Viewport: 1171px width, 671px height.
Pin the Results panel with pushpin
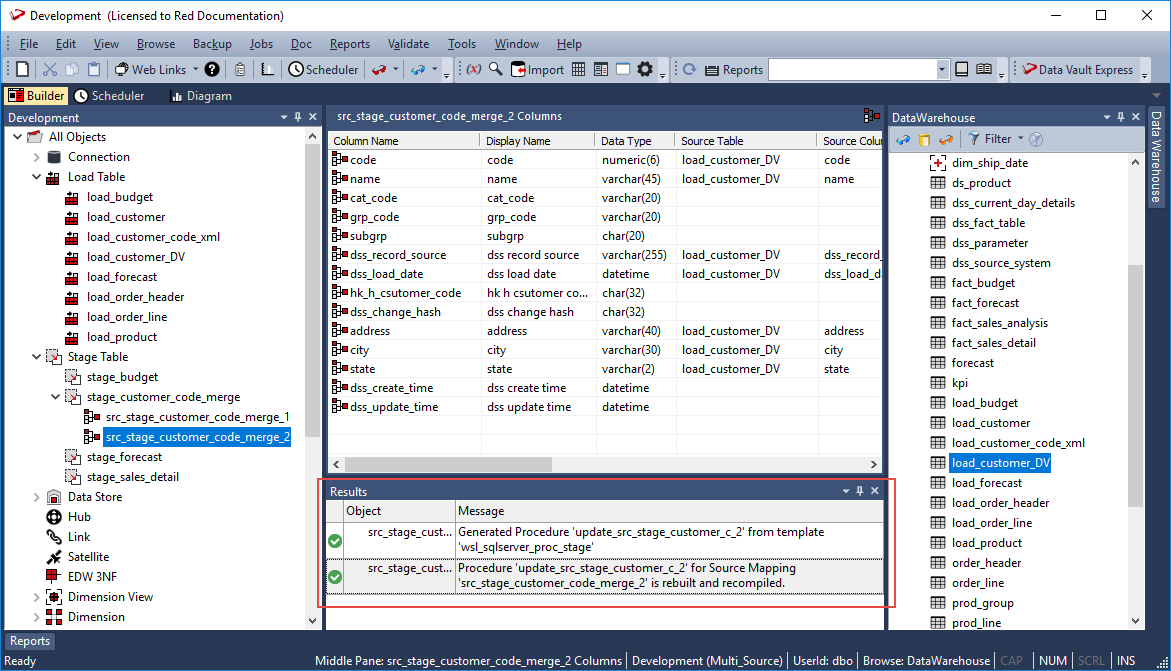point(859,491)
